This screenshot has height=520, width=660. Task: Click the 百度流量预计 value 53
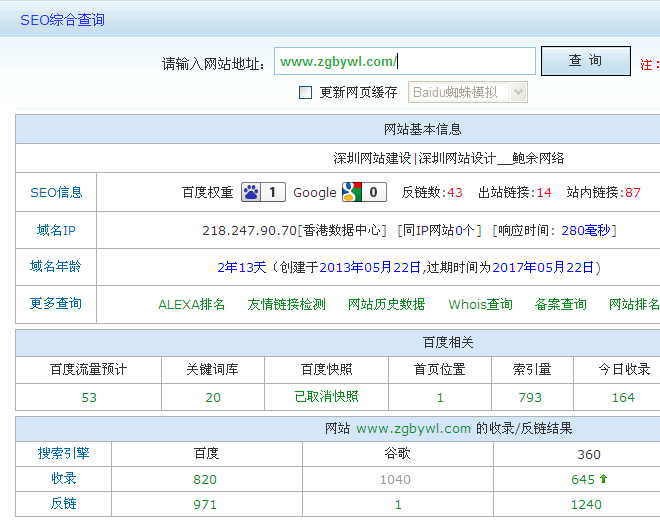[89, 397]
